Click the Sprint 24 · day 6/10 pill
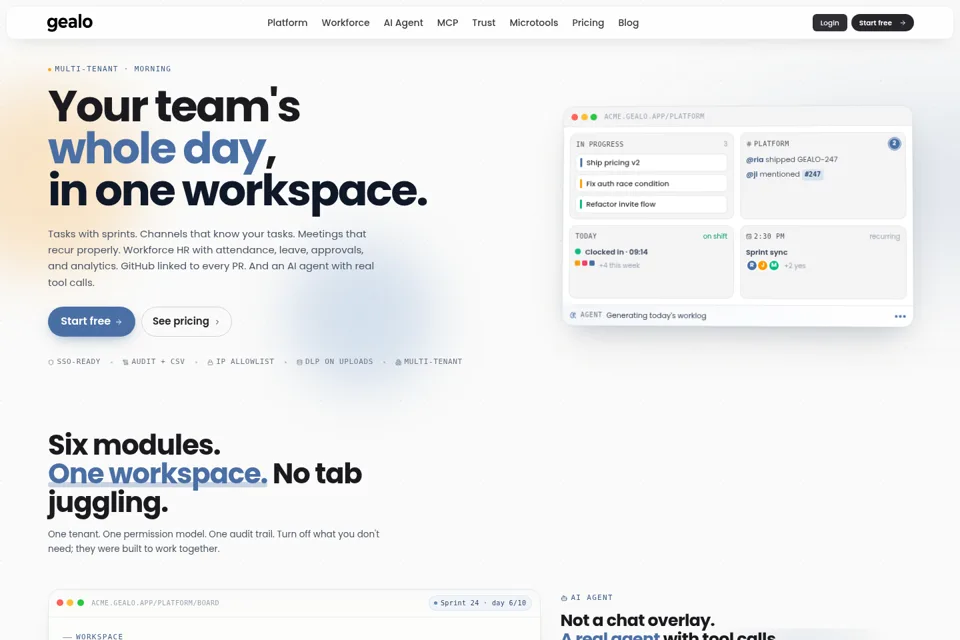This screenshot has width=960, height=640. 480,603
